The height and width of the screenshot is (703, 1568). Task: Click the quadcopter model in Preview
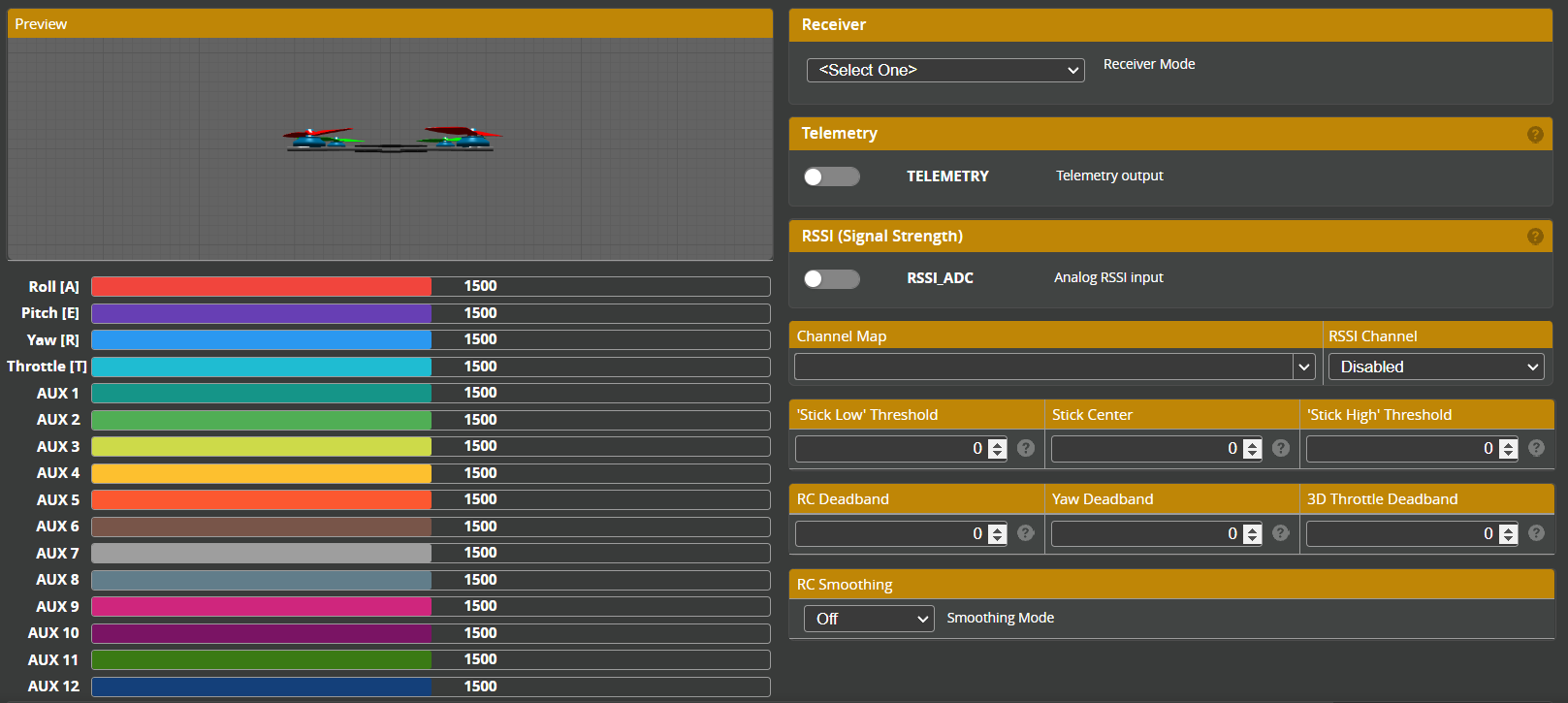click(391, 140)
